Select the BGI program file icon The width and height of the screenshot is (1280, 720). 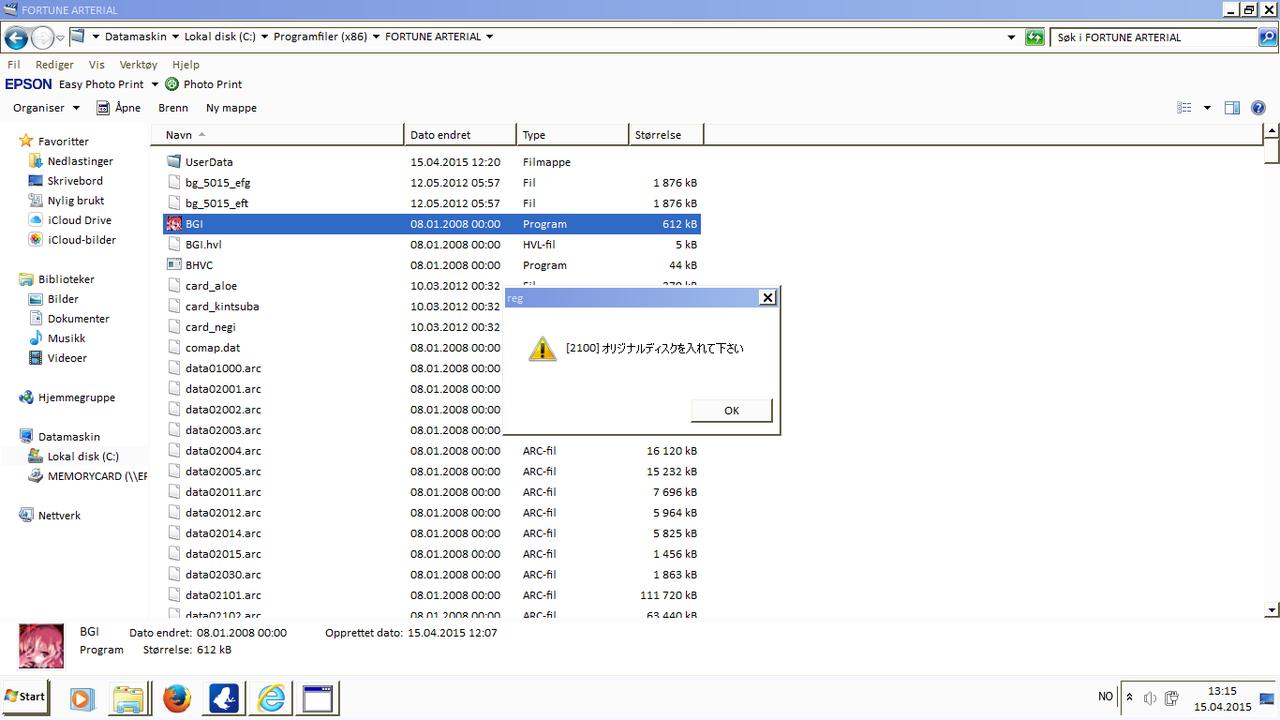click(x=174, y=224)
